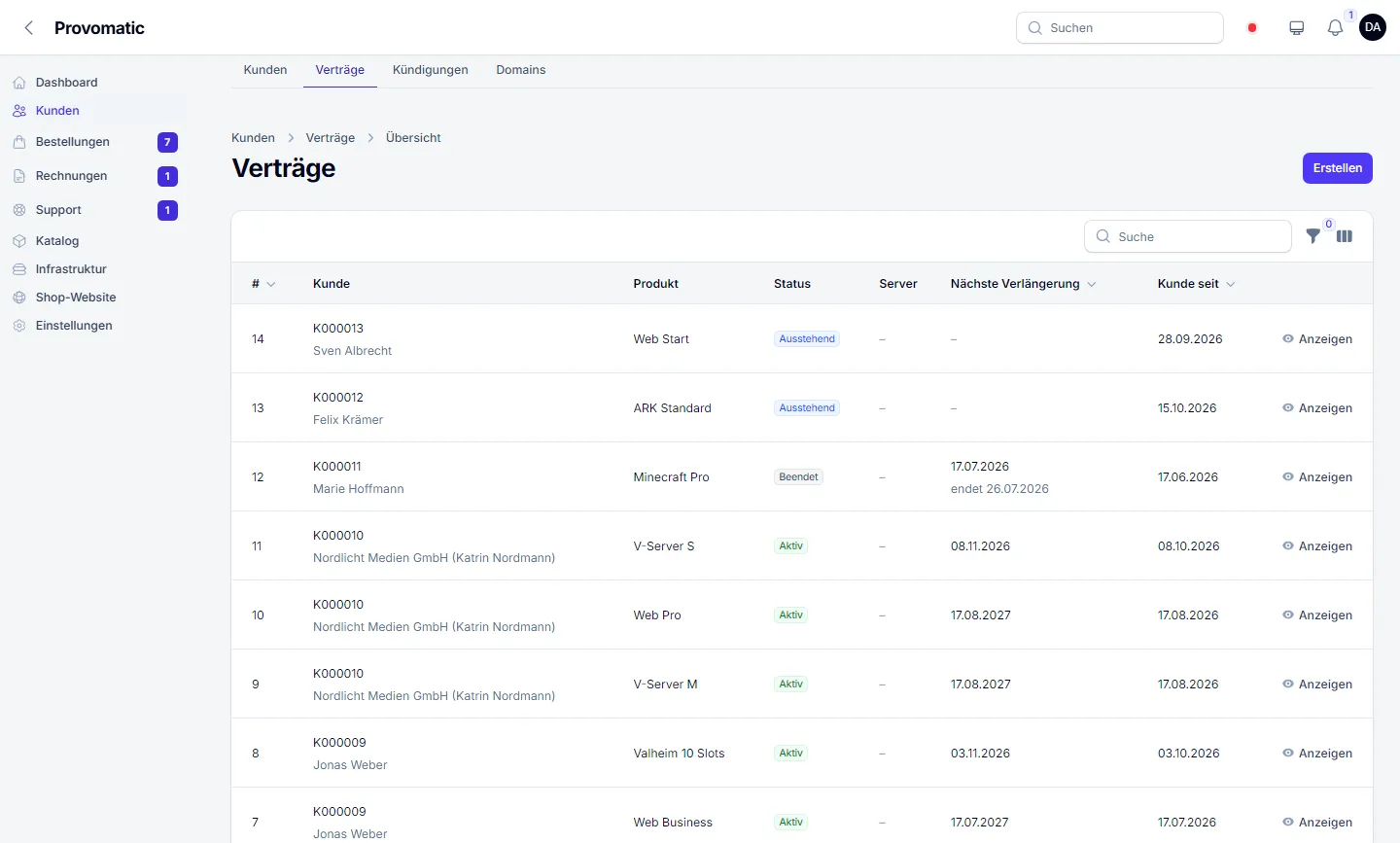Switch to the Kunden tab
Screen dimensions: 1400x843
[x=265, y=70]
